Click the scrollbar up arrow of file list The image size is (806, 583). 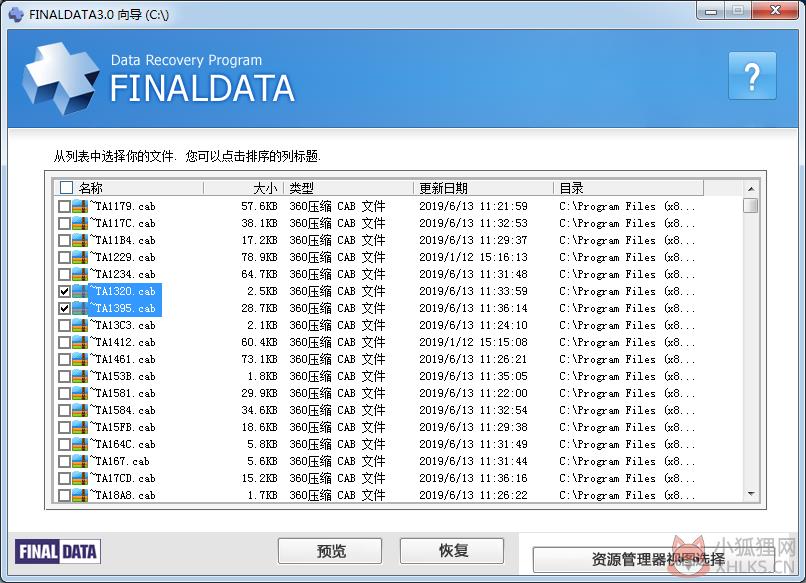click(751, 189)
